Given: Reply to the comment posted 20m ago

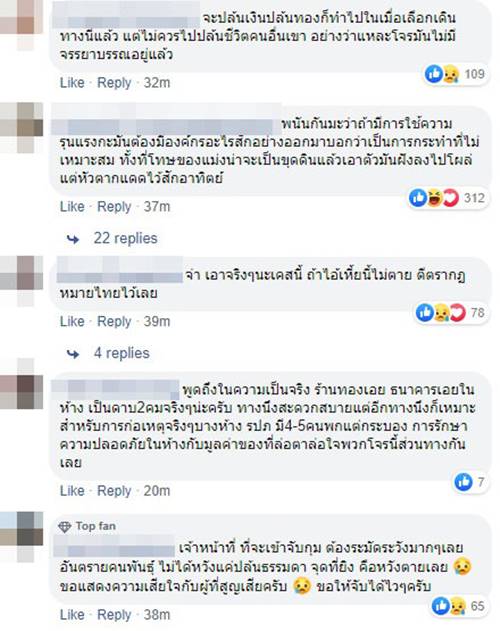Looking at the screenshot, I should click(x=114, y=491).
